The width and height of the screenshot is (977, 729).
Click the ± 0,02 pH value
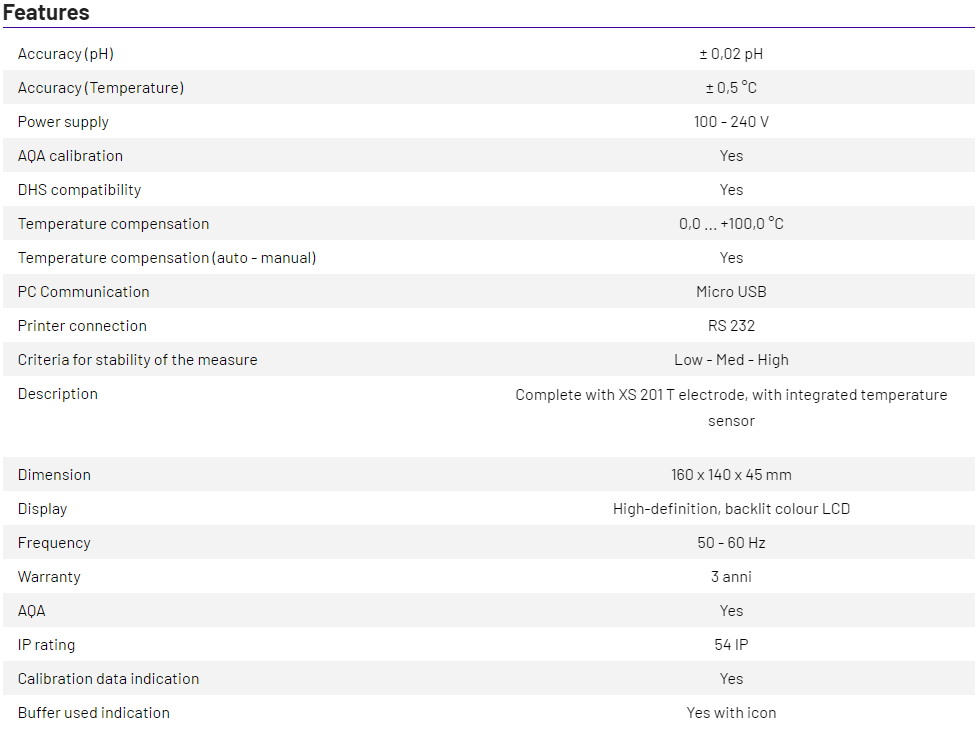coord(731,54)
